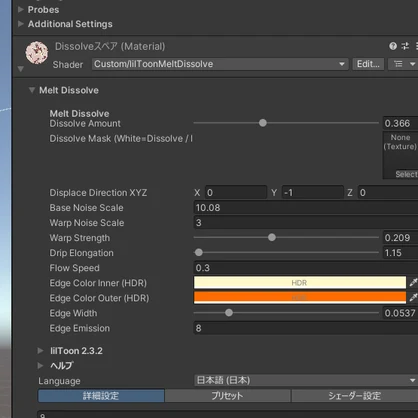The width and height of the screenshot is (418, 418).
Task: Click the Edge Color Outer orange swatch
Action: (300, 297)
